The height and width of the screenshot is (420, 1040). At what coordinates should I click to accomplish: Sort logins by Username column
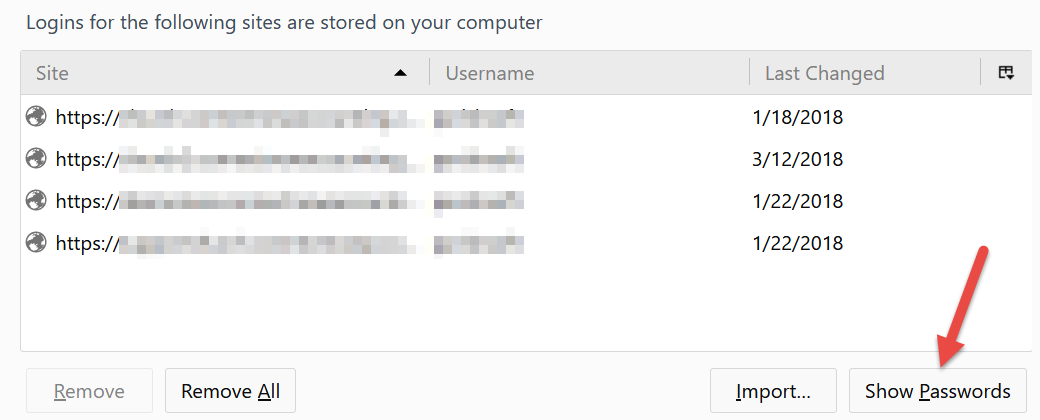(590, 72)
